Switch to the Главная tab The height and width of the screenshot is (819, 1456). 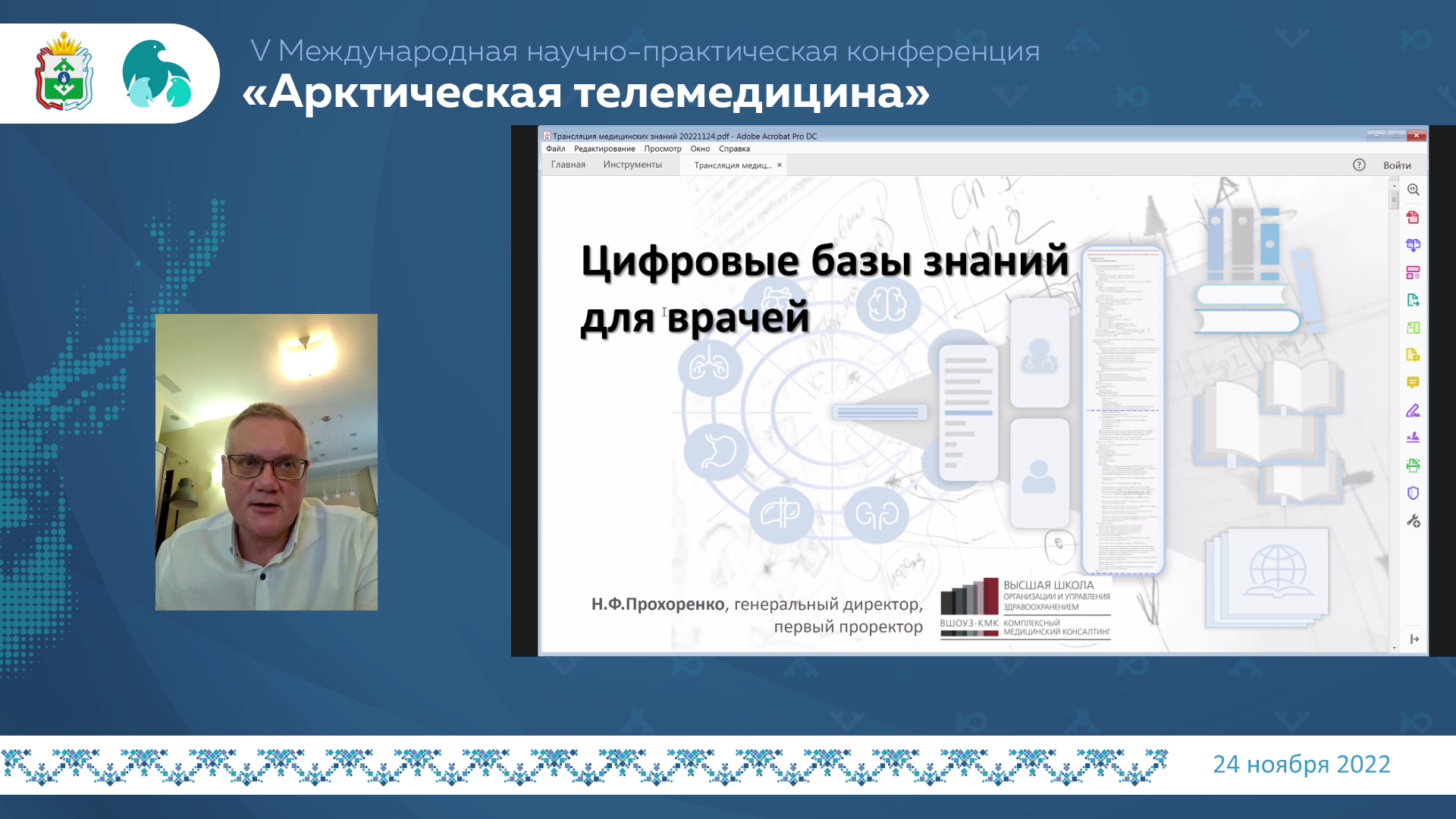coord(568,165)
